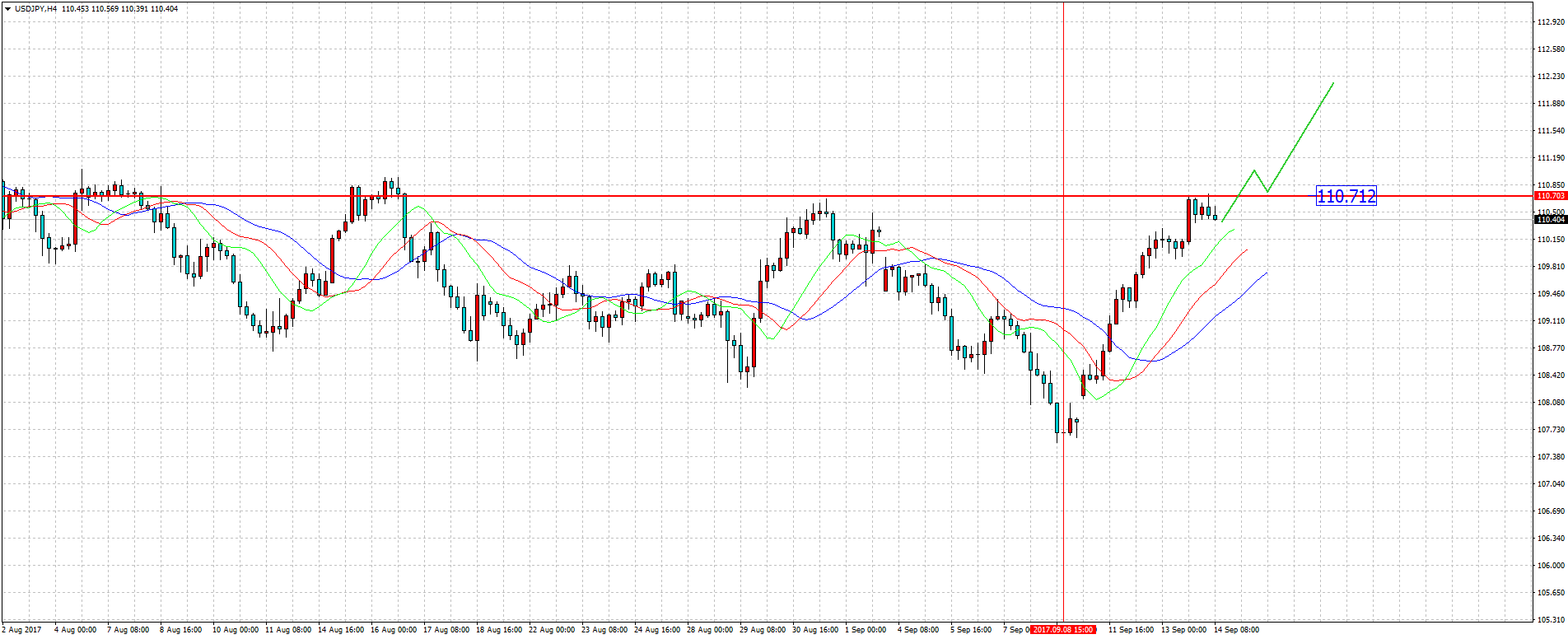1568x639 pixels.
Task: Click the 106.690 level on price scale
Action: click(x=1551, y=511)
